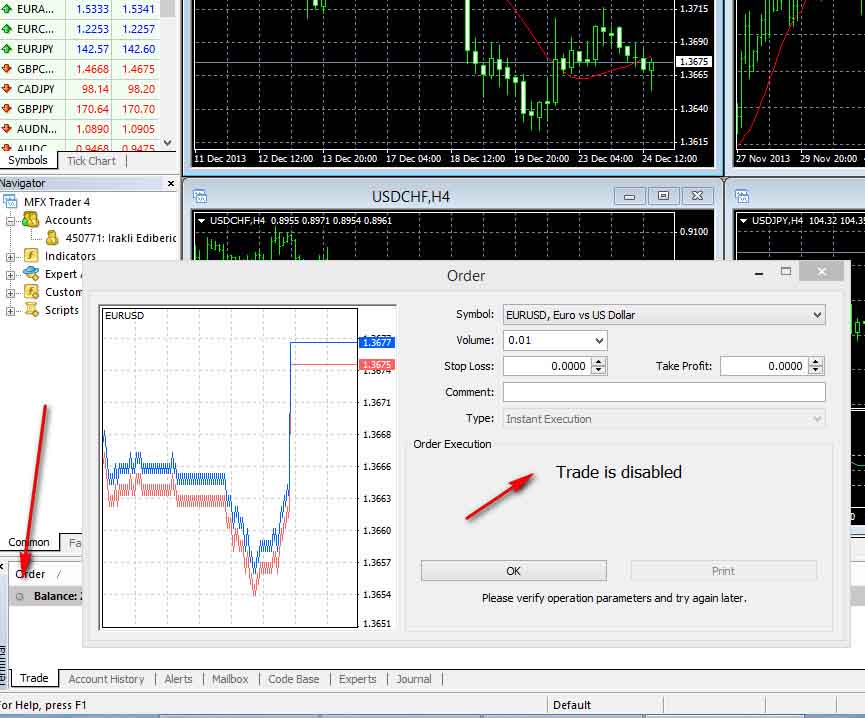The image size is (865, 718).
Task: Decrease Stop Loss with the down stepper
Action: click(599, 371)
